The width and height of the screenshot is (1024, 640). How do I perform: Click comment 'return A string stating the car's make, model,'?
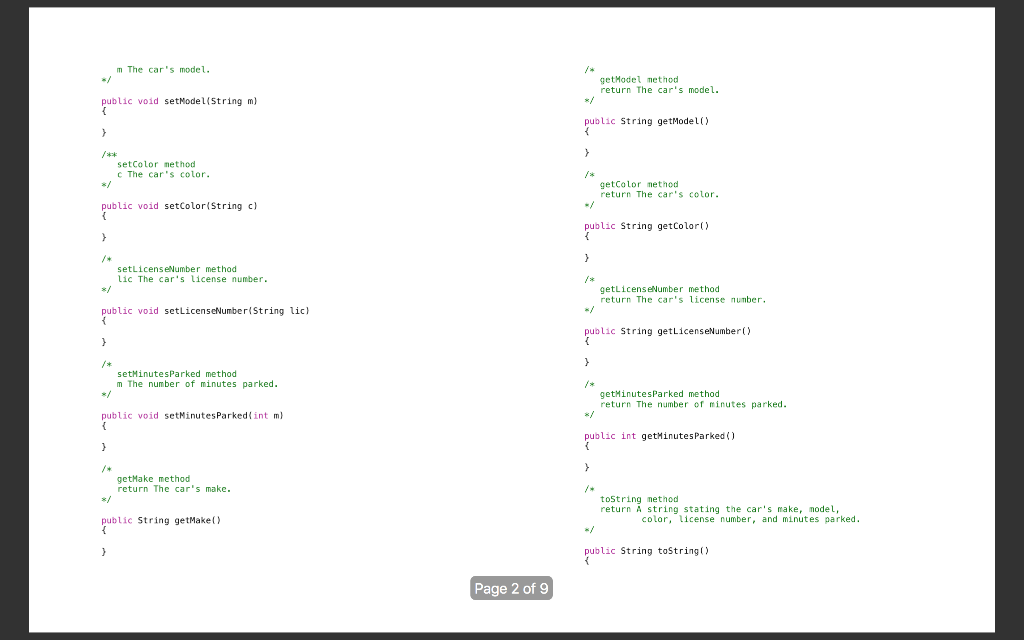720,509
